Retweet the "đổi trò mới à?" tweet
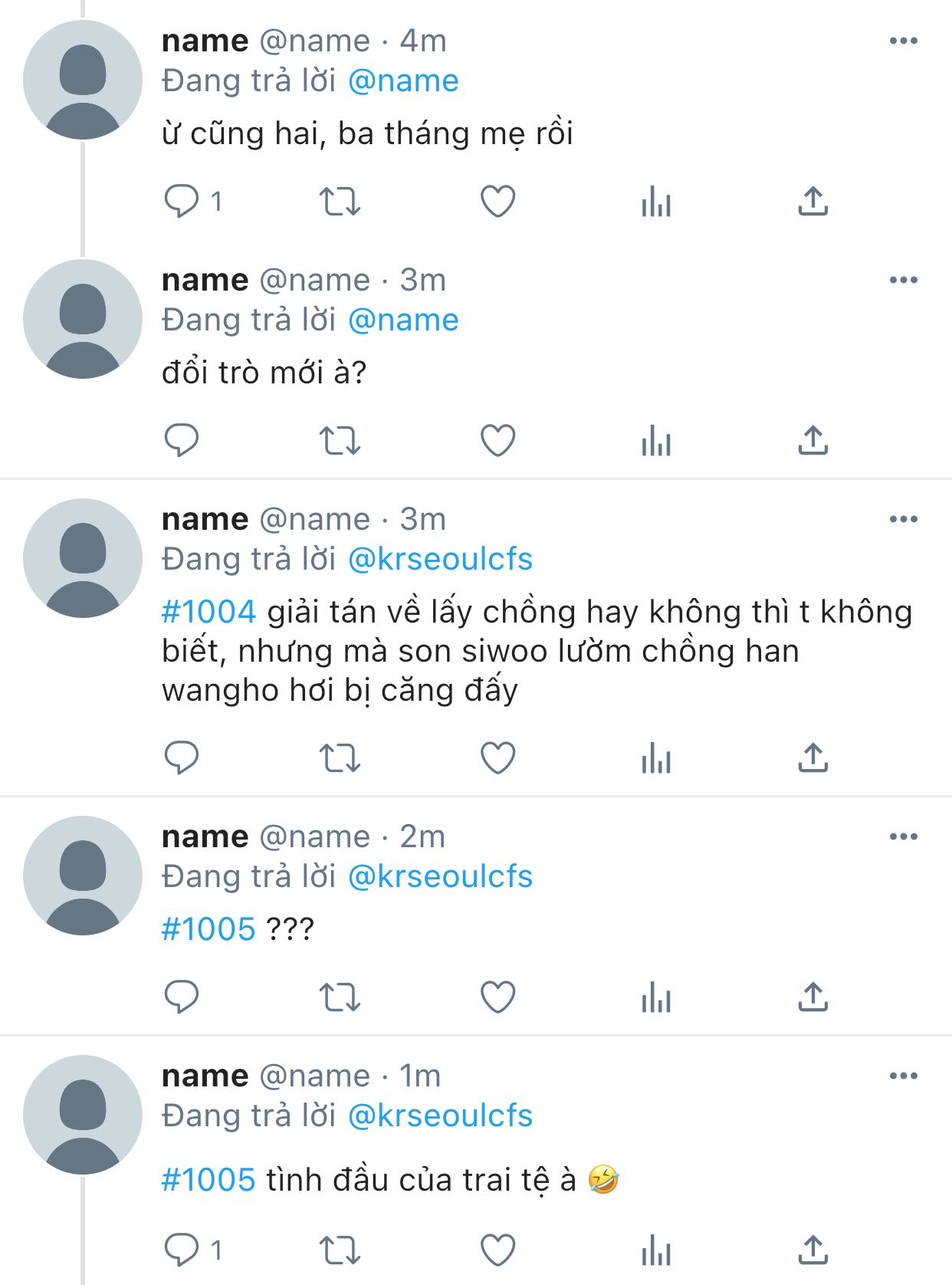Screen dimensions: 952x1285 coord(340,441)
